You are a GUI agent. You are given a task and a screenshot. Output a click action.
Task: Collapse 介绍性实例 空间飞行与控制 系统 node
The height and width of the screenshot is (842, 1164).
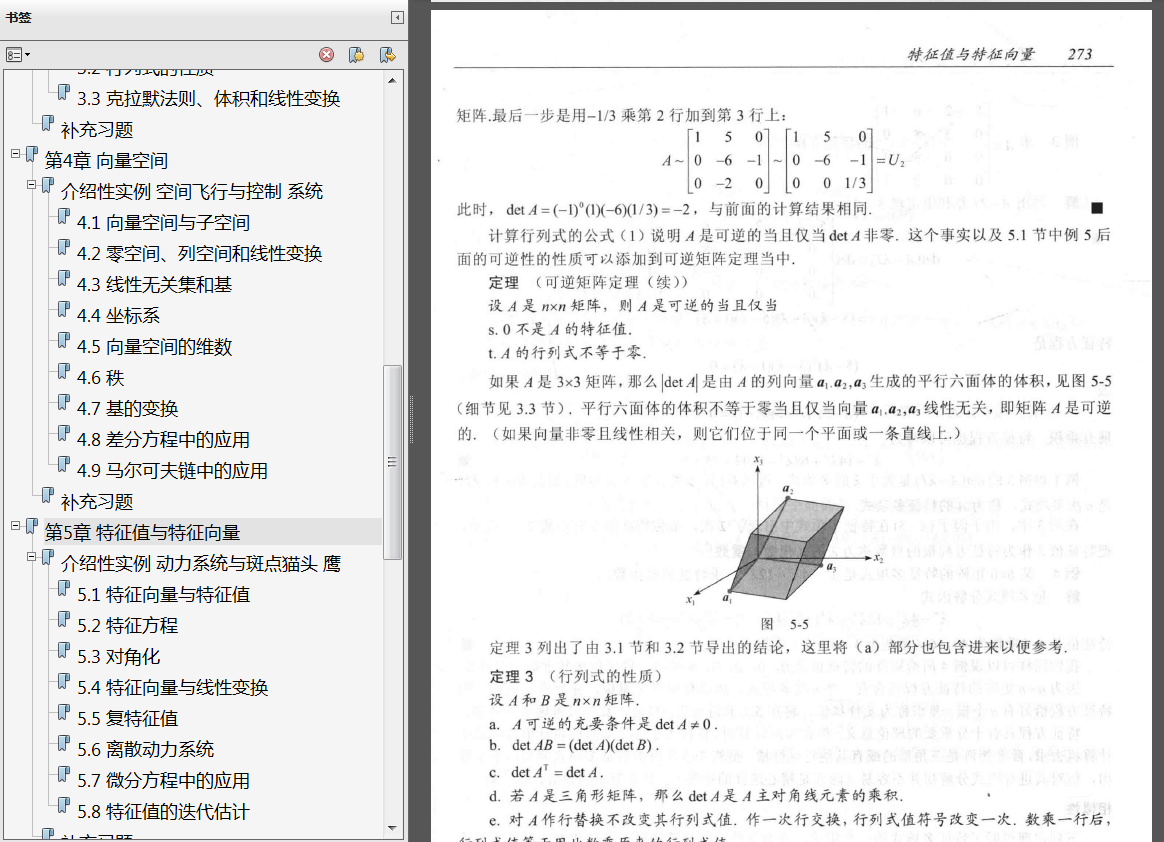31,184
